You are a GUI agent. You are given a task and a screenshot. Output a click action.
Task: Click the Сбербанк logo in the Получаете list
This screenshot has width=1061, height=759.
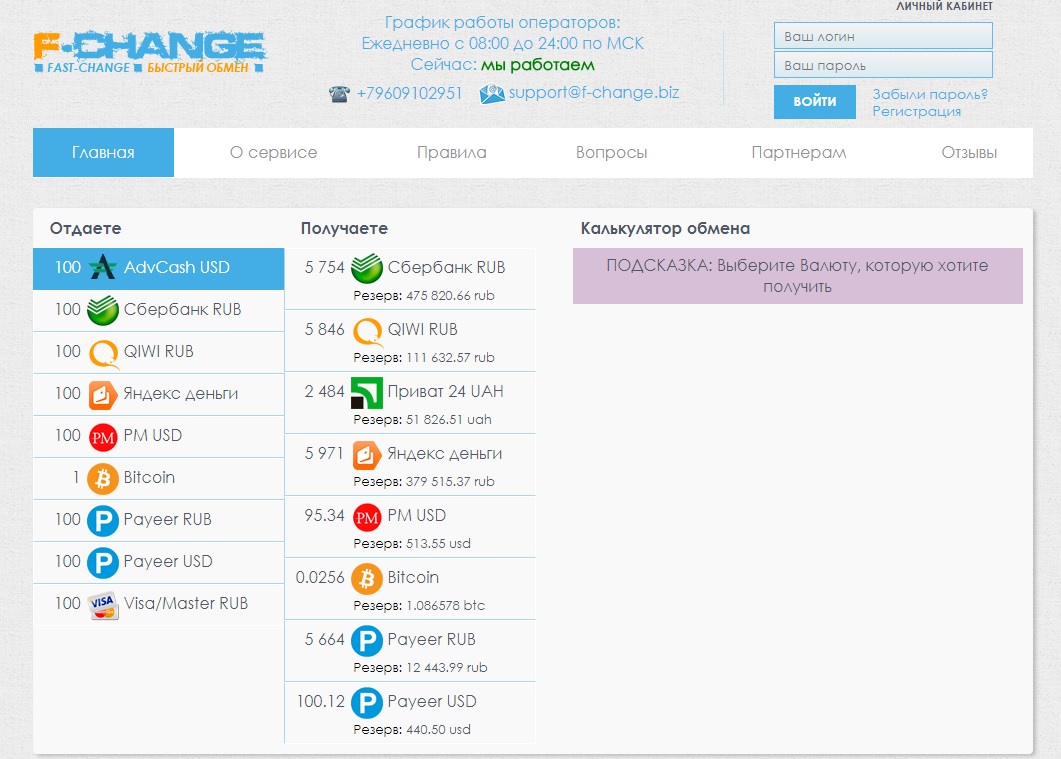pos(367,268)
